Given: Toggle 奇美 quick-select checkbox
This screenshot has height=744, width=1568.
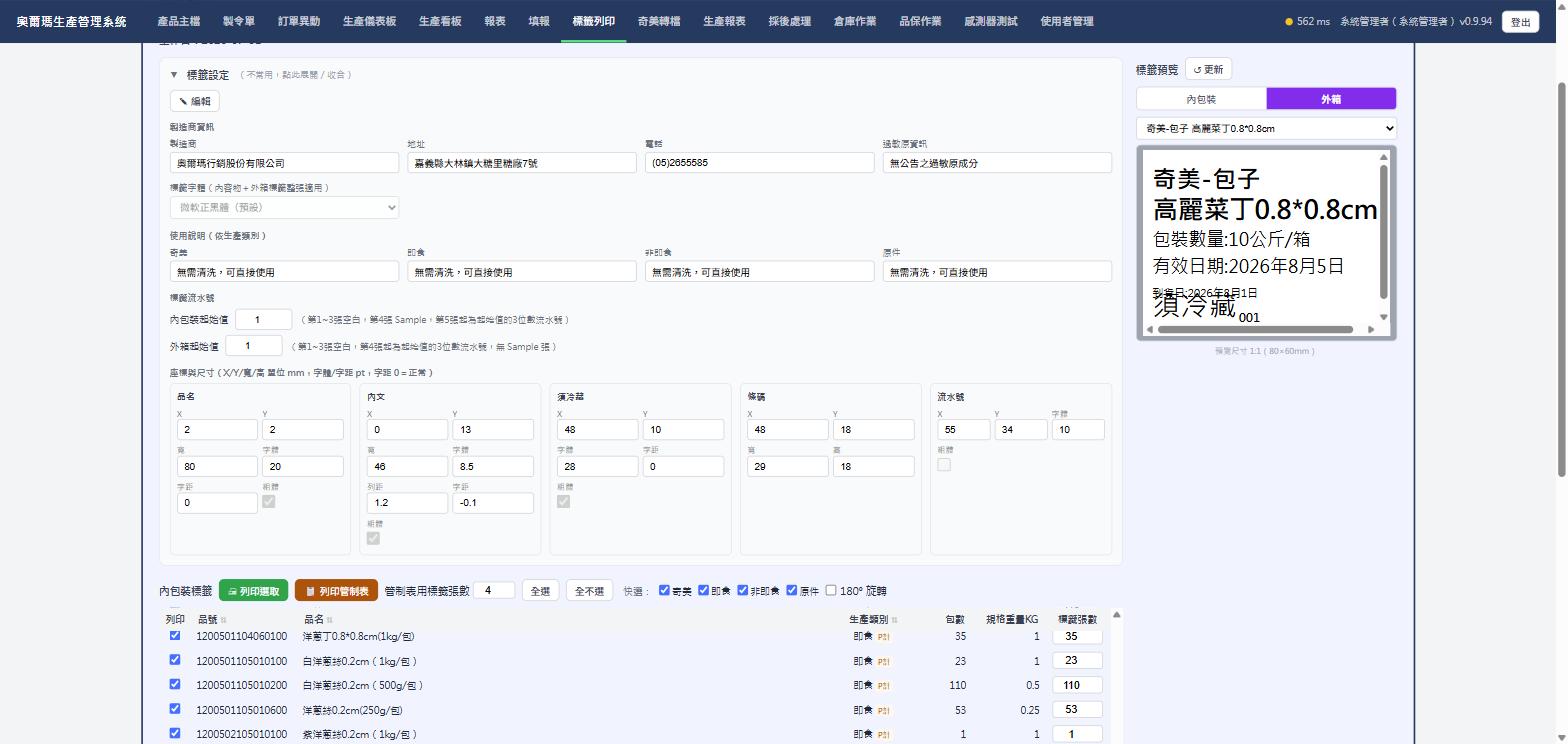Looking at the screenshot, I should (x=664, y=590).
